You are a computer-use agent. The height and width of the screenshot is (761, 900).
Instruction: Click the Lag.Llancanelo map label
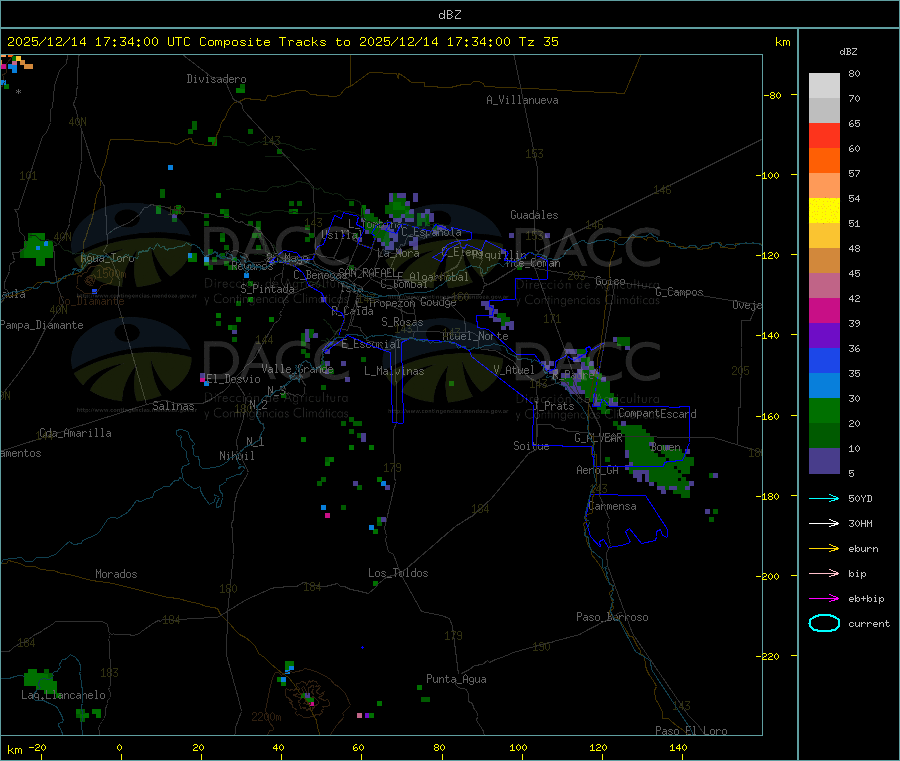coord(64,695)
